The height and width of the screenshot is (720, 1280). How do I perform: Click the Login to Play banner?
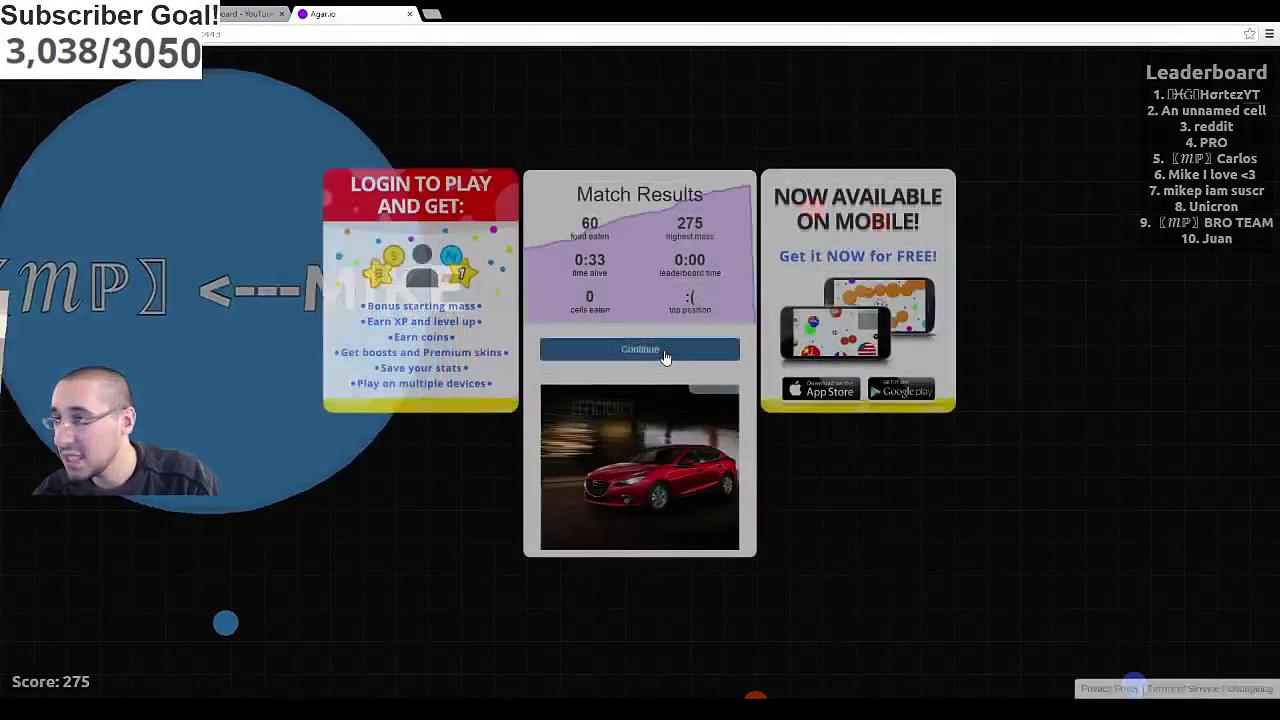[420, 194]
